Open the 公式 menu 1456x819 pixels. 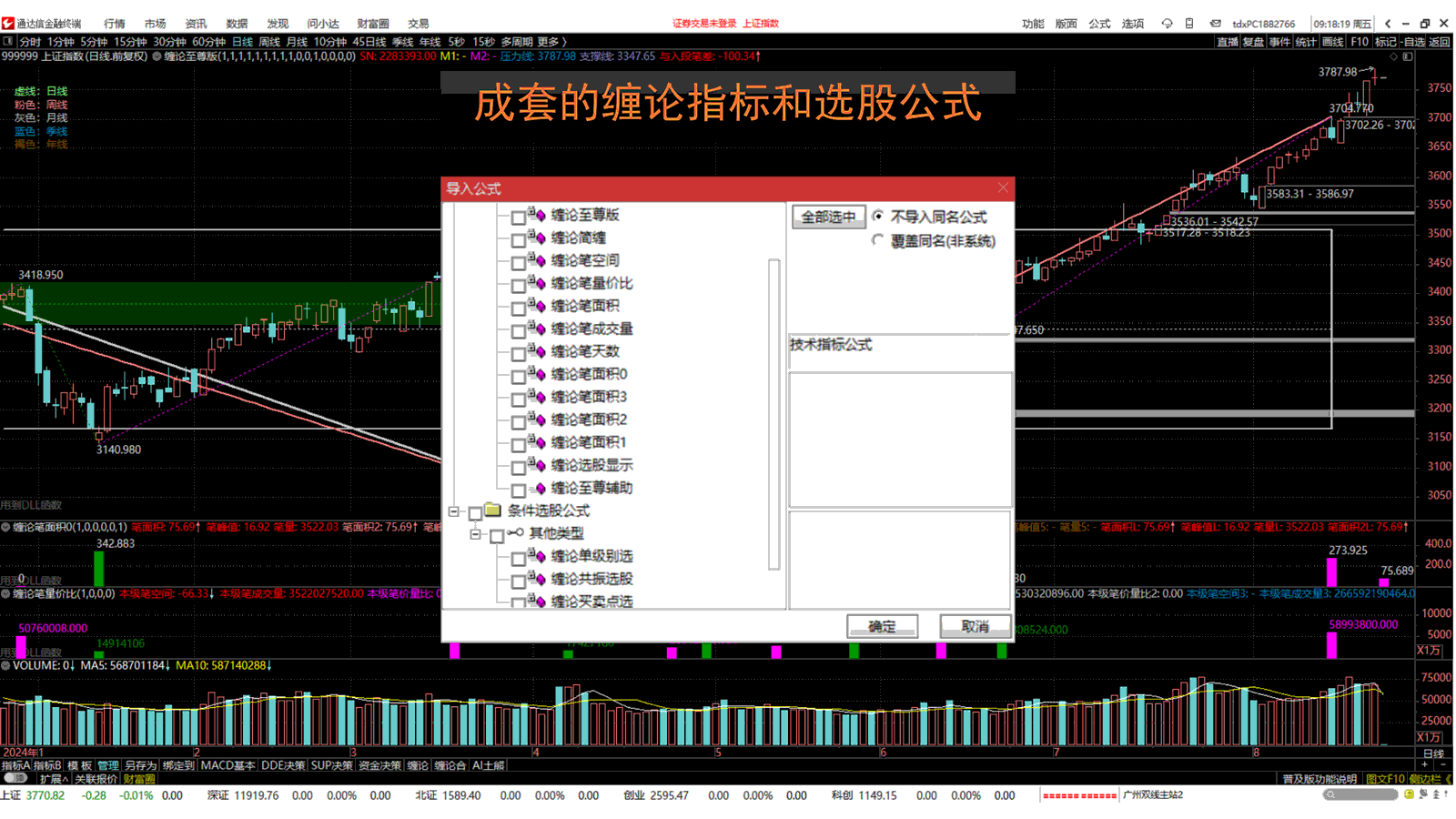[x=1099, y=24]
